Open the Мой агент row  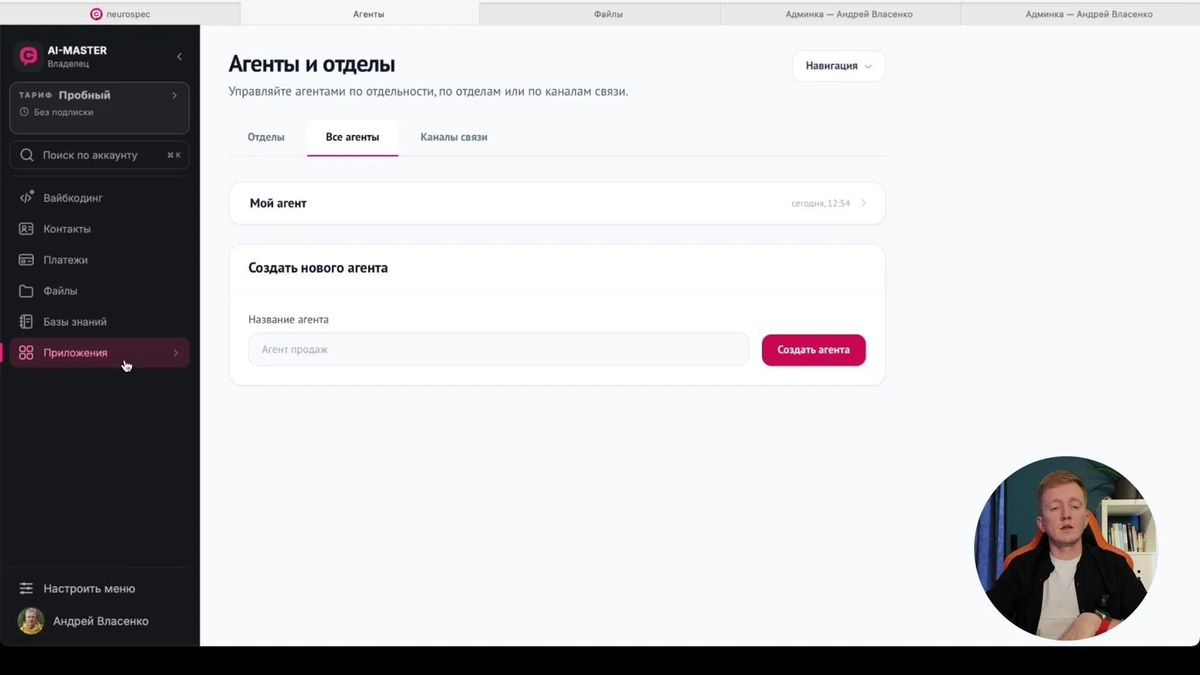pyautogui.click(x=557, y=203)
